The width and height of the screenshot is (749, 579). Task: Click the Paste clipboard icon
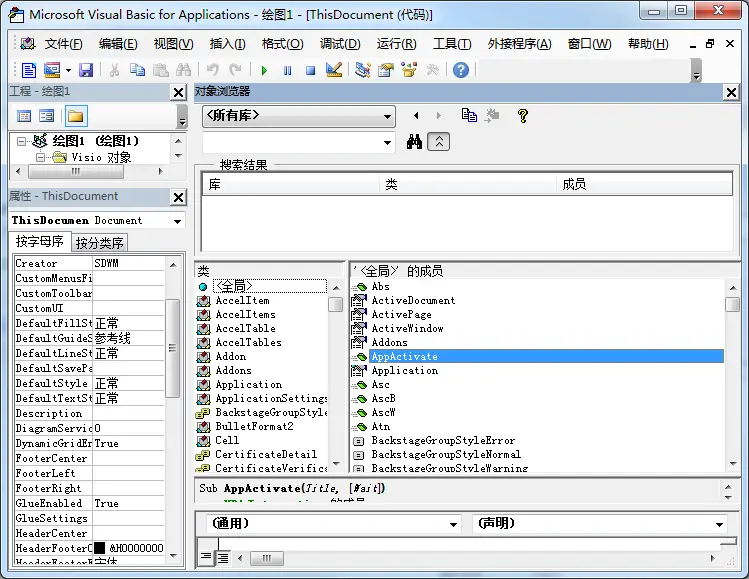point(161,70)
